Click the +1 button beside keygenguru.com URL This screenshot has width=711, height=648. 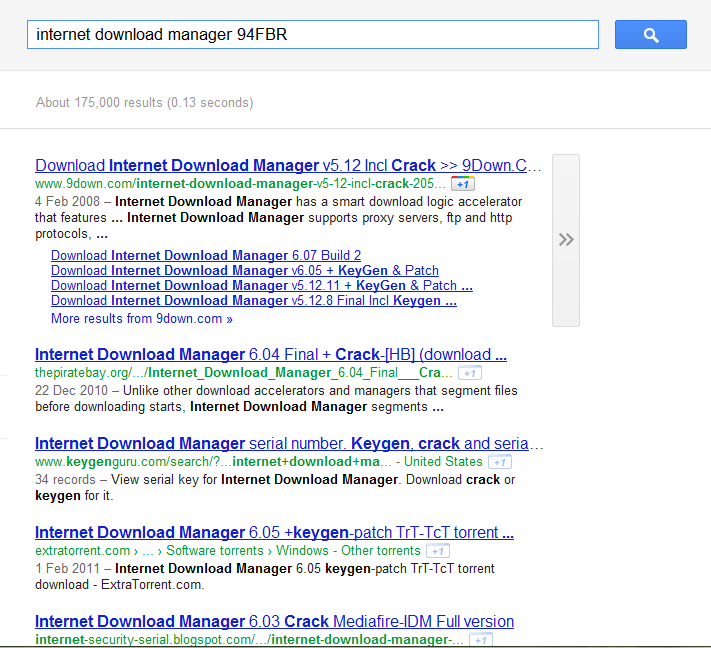coord(500,462)
